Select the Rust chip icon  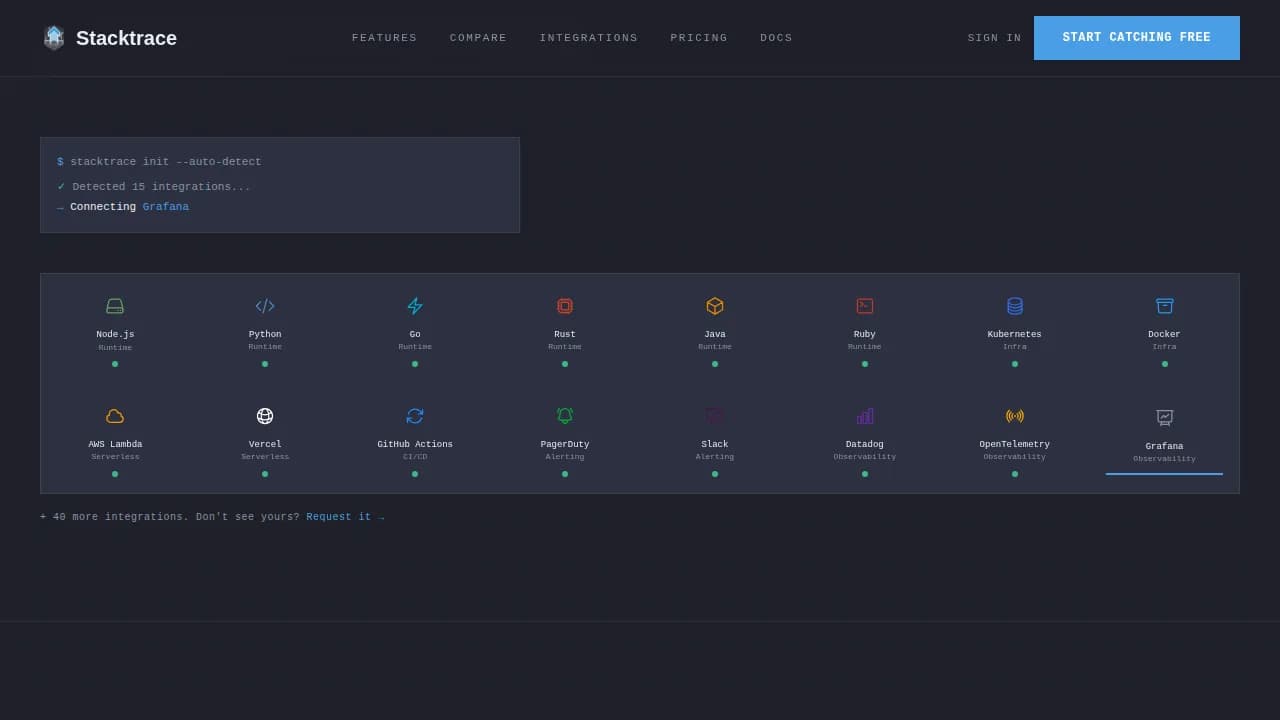pos(565,306)
